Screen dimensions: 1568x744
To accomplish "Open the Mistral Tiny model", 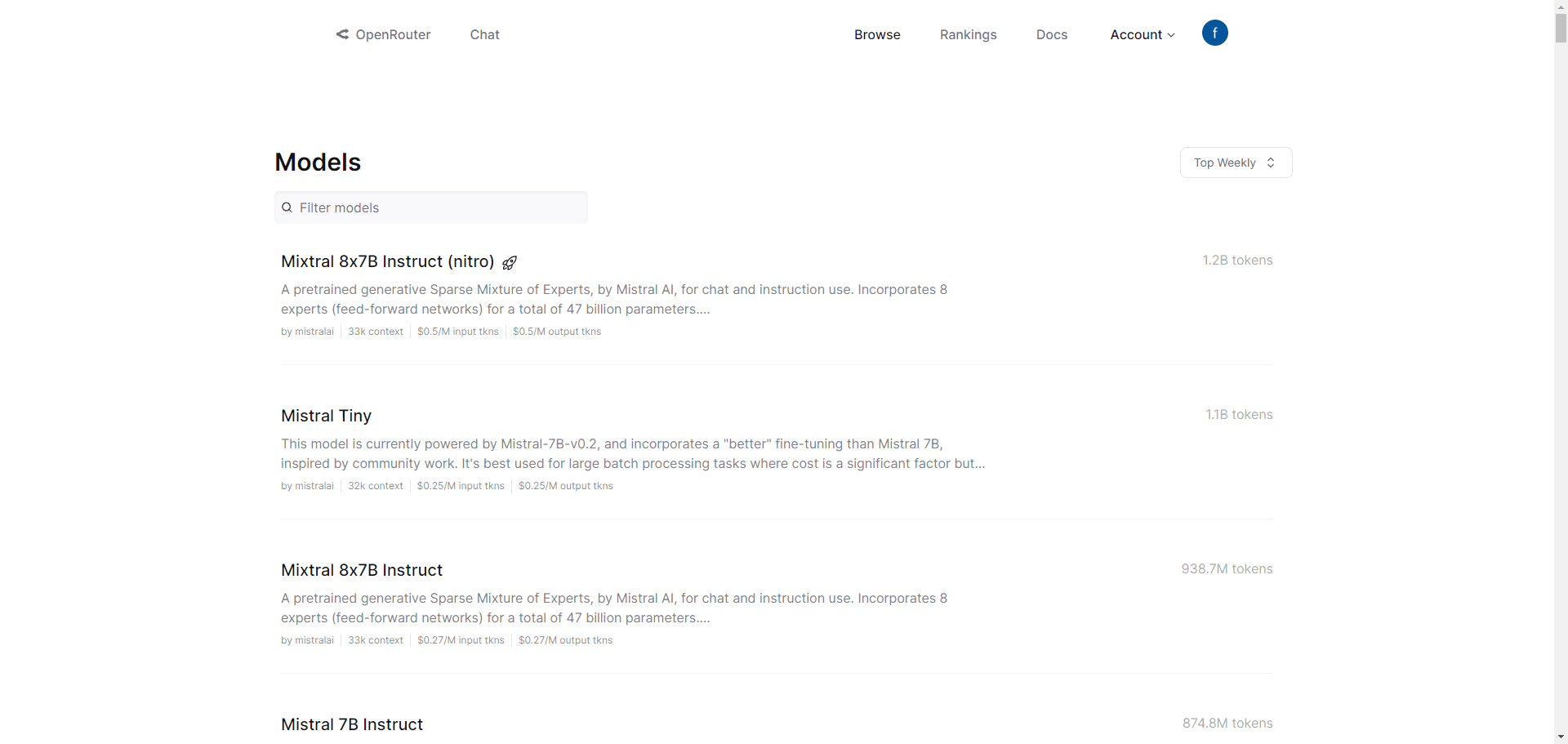I will click(326, 416).
